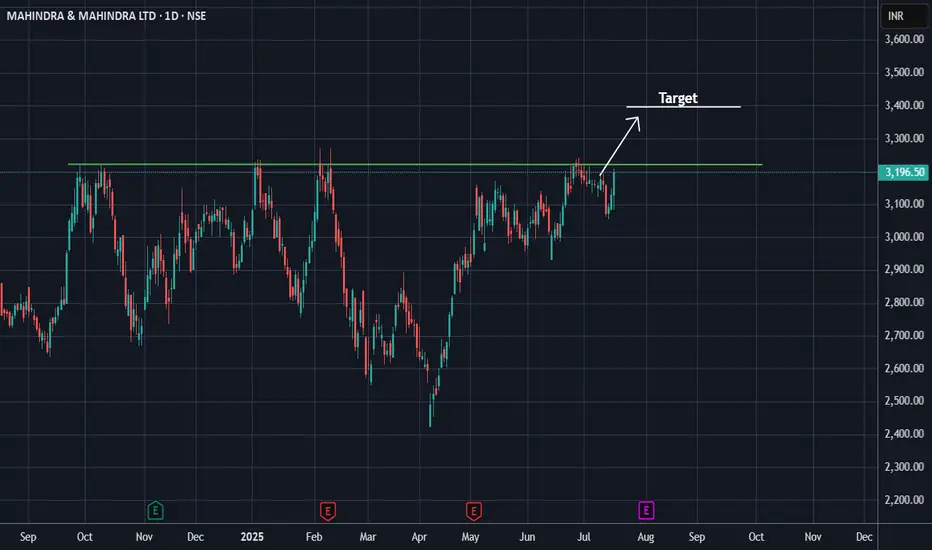
Task: Click the 2,200.00 price axis label
Action: 904,499
